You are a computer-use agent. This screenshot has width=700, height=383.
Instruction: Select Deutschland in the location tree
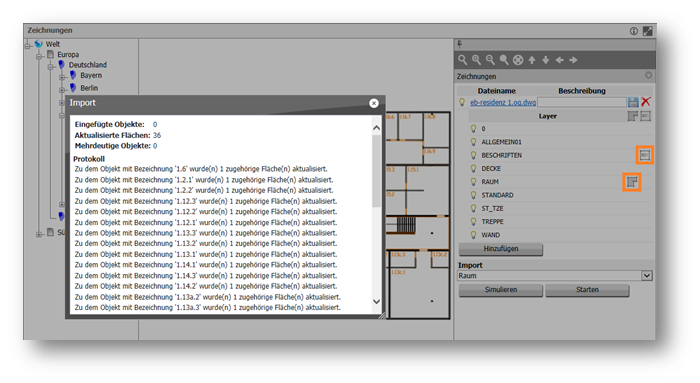click(x=88, y=65)
